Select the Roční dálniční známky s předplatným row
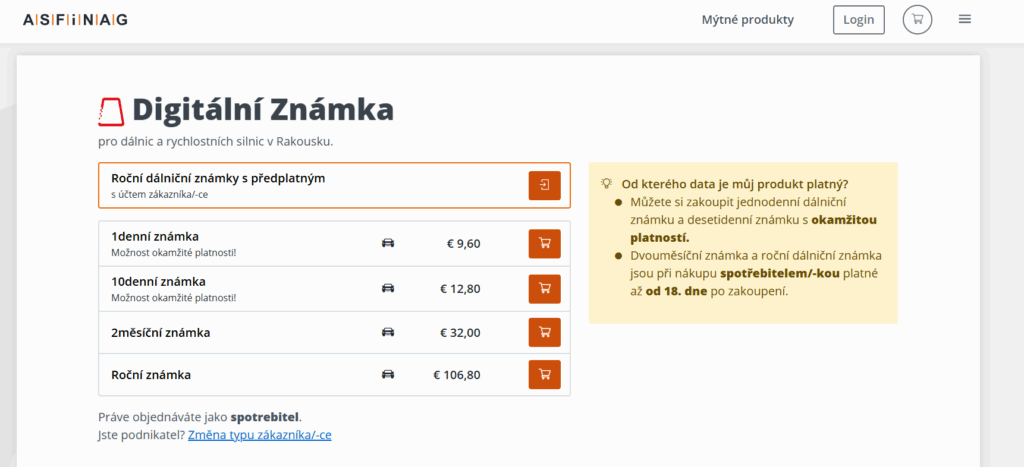This screenshot has height=467, width=1024. point(334,185)
